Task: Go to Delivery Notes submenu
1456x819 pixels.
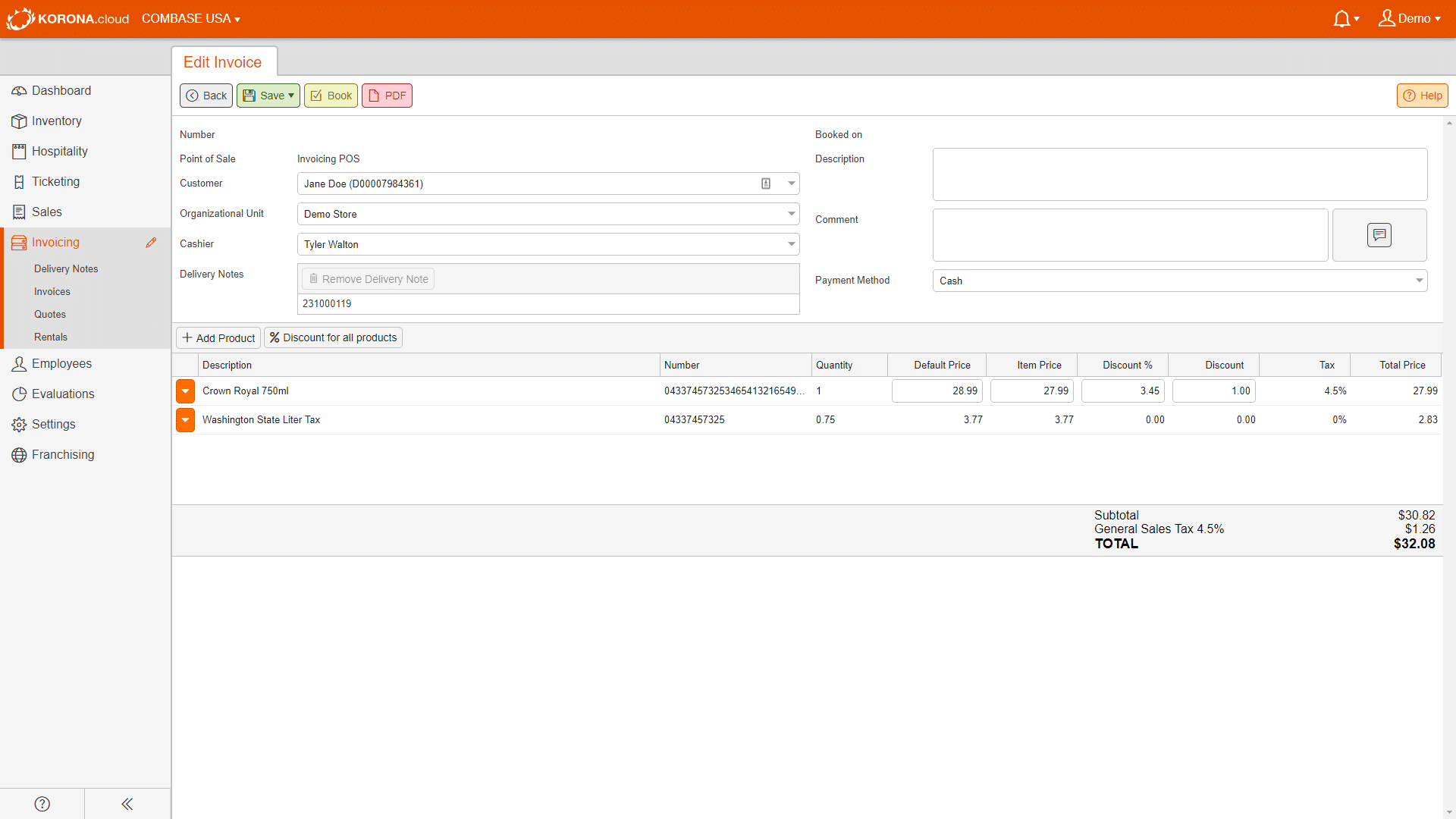Action: pyautogui.click(x=66, y=269)
